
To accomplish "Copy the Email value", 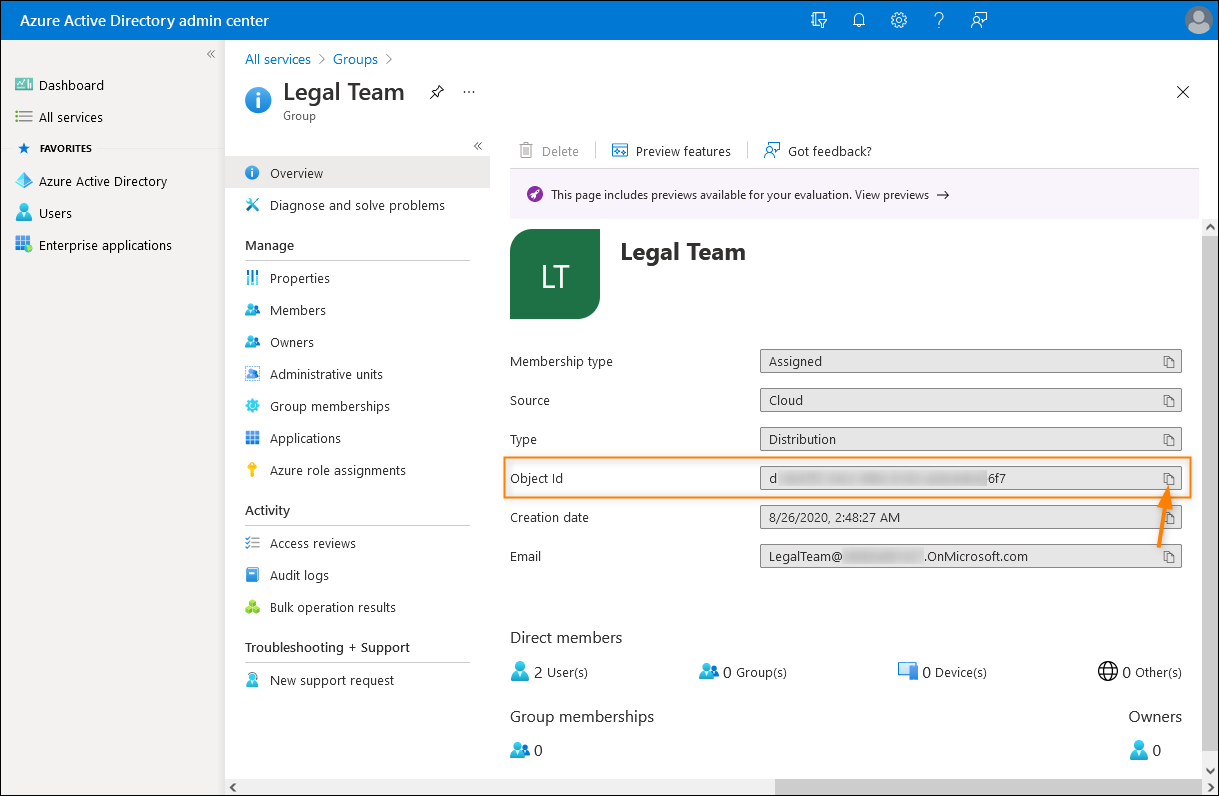I will [1168, 557].
